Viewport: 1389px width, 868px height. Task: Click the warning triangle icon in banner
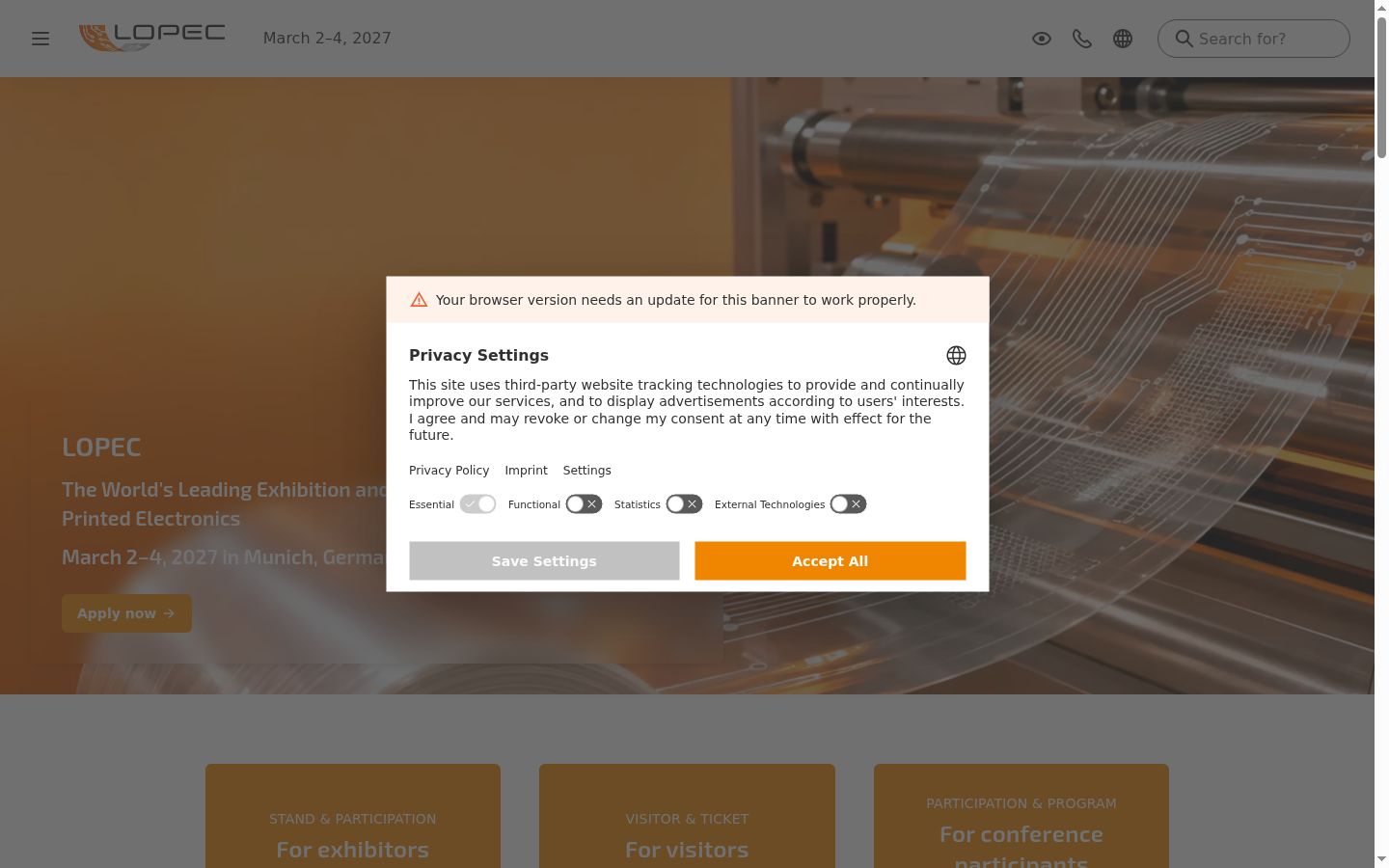[419, 300]
